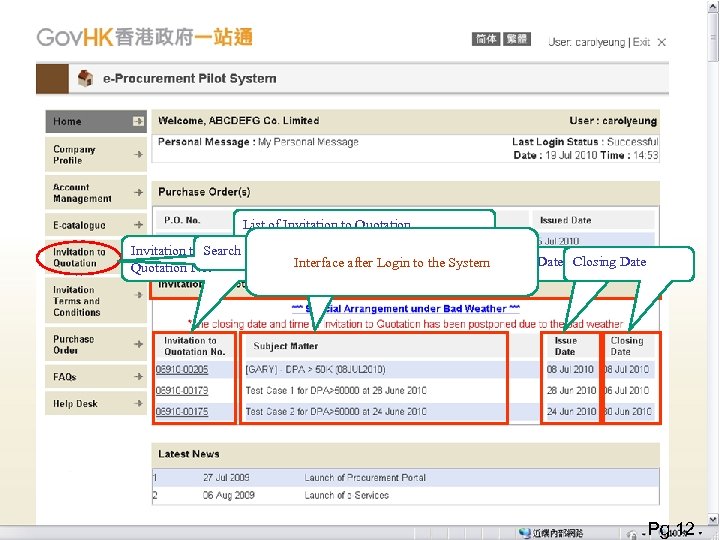Click My Personal Message text
720x540 pixels.
(308, 142)
